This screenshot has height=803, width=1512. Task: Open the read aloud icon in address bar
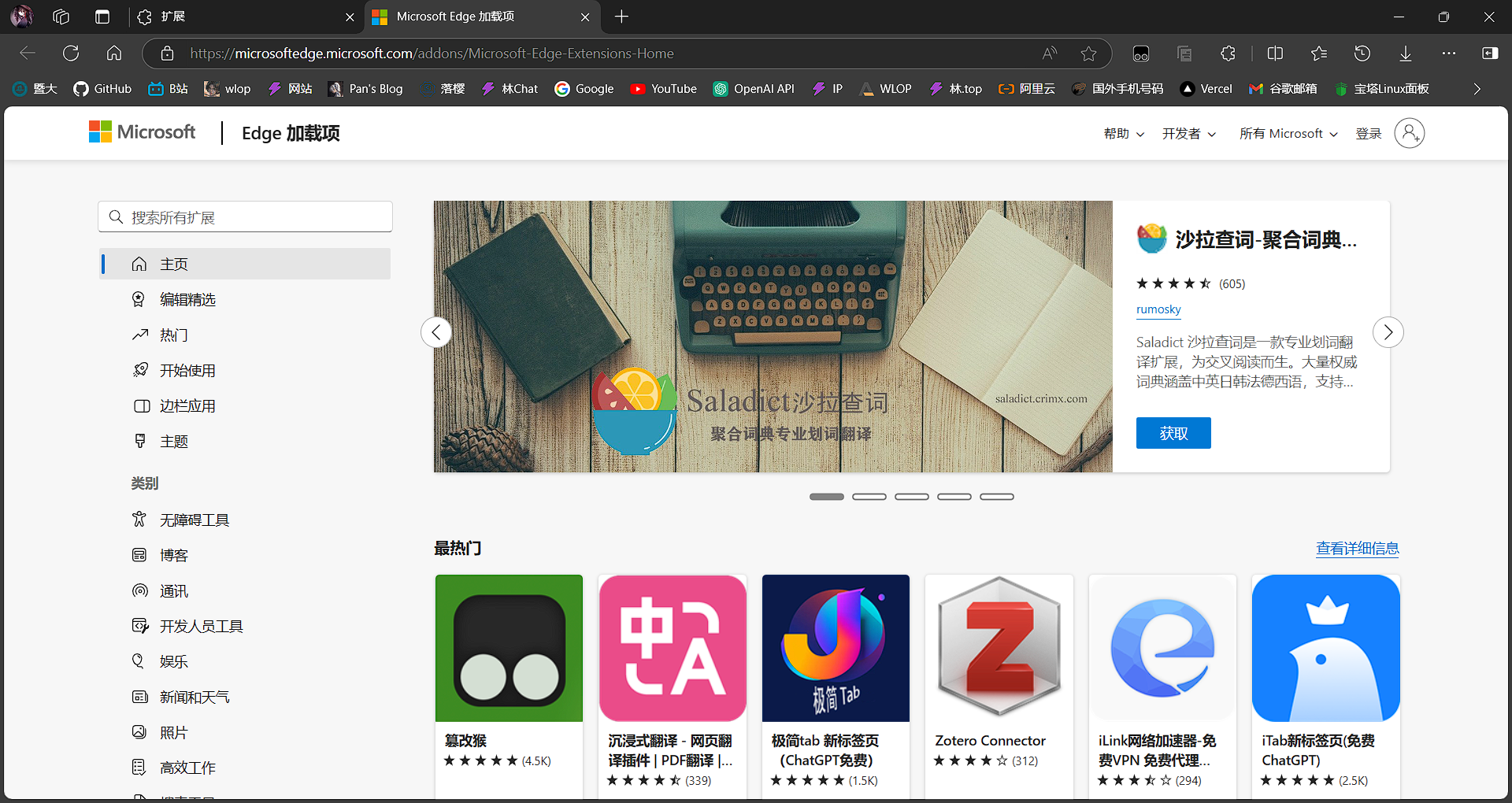pos(1049,54)
